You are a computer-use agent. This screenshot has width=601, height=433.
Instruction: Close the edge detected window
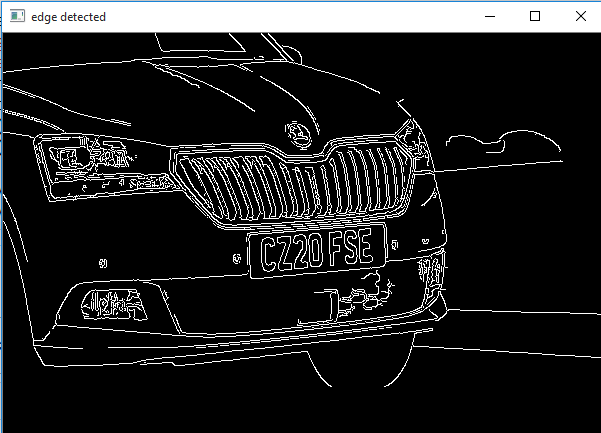(581, 16)
